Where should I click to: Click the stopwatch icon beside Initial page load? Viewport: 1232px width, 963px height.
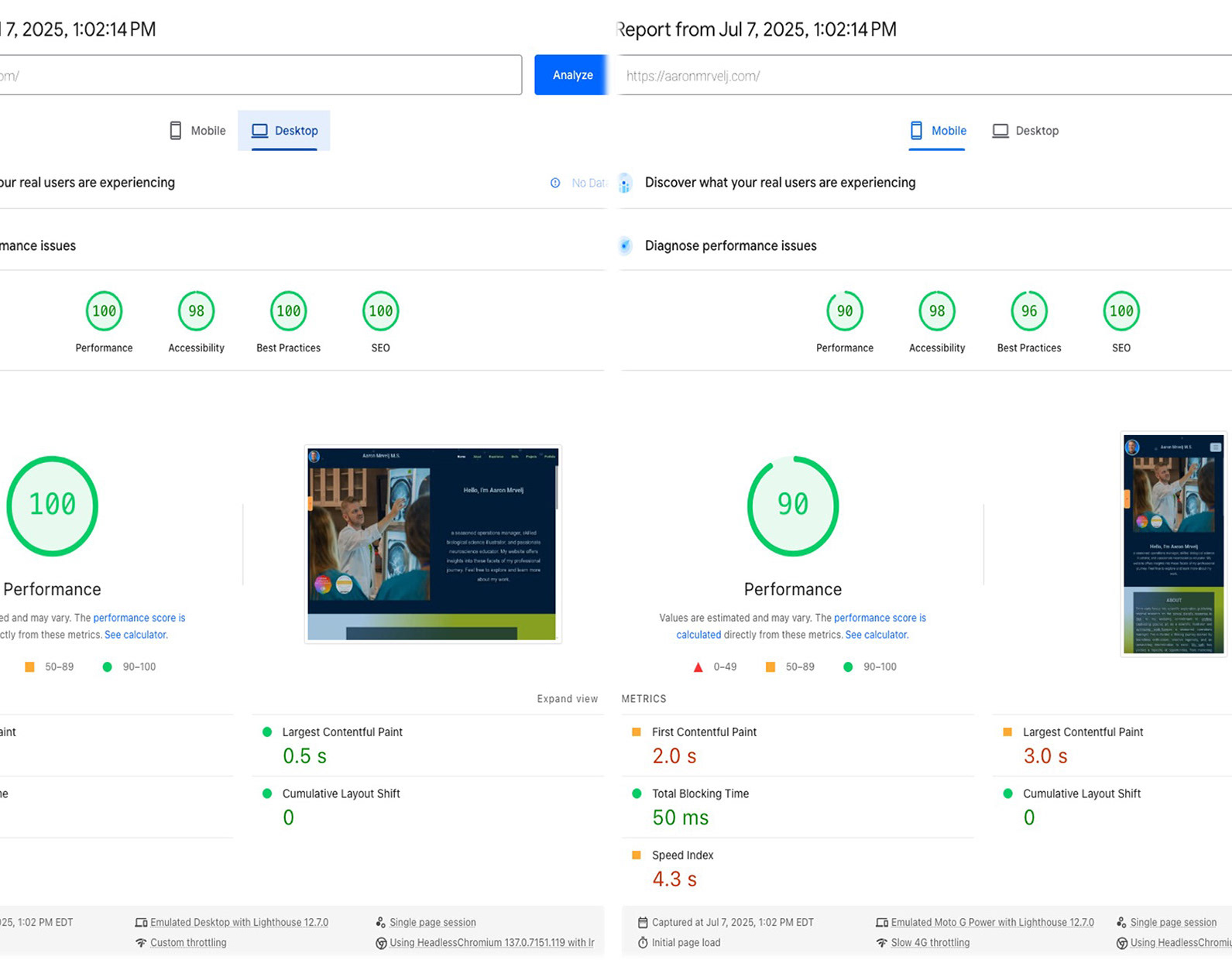pyautogui.click(x=643, y=943)
